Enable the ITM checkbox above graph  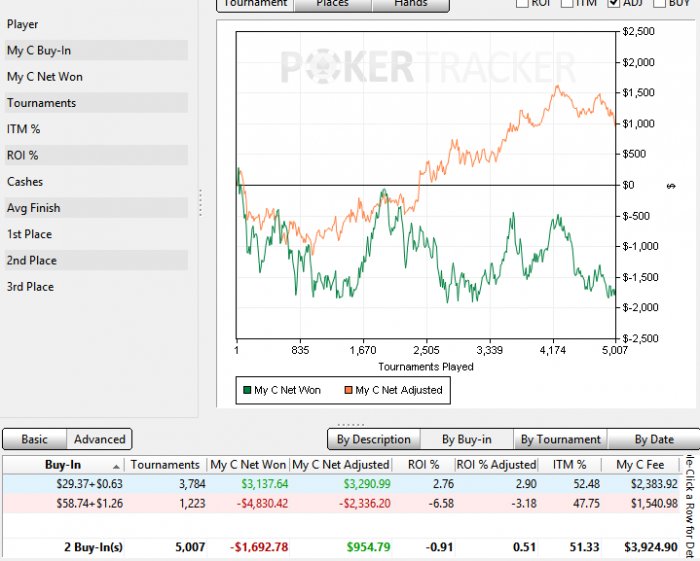pyautogui.click(x=567, y=3)
